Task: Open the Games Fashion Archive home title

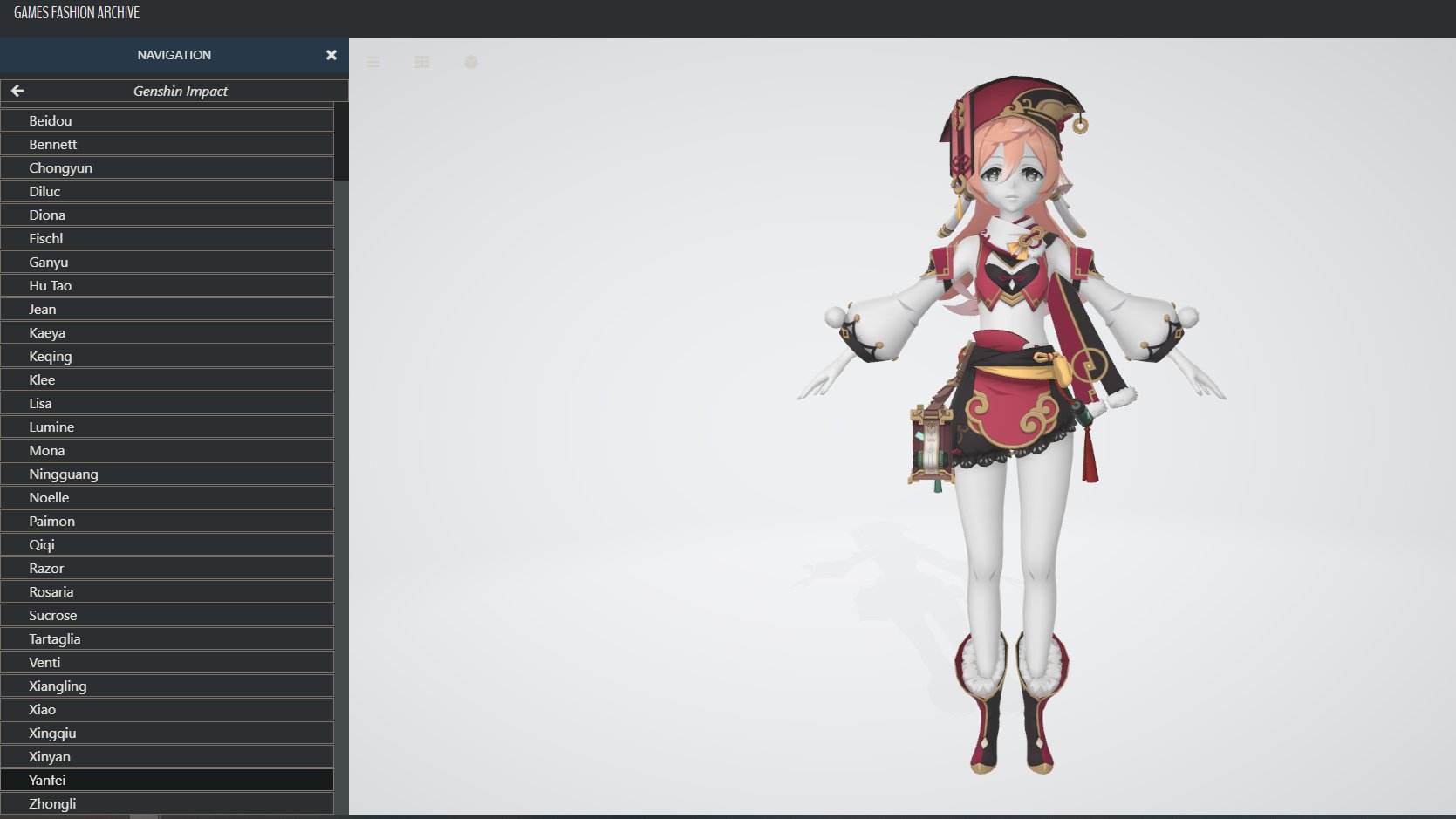Action: click(x=77, y=13)
